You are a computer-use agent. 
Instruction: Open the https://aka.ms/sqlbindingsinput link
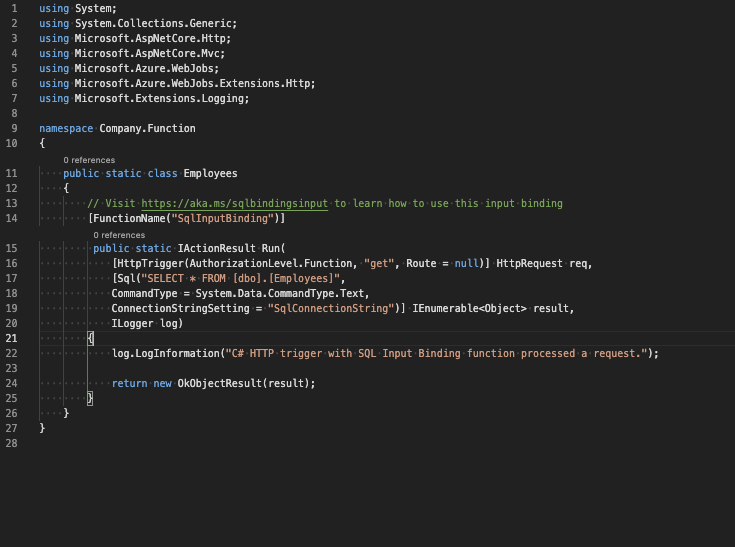[234, 203]
